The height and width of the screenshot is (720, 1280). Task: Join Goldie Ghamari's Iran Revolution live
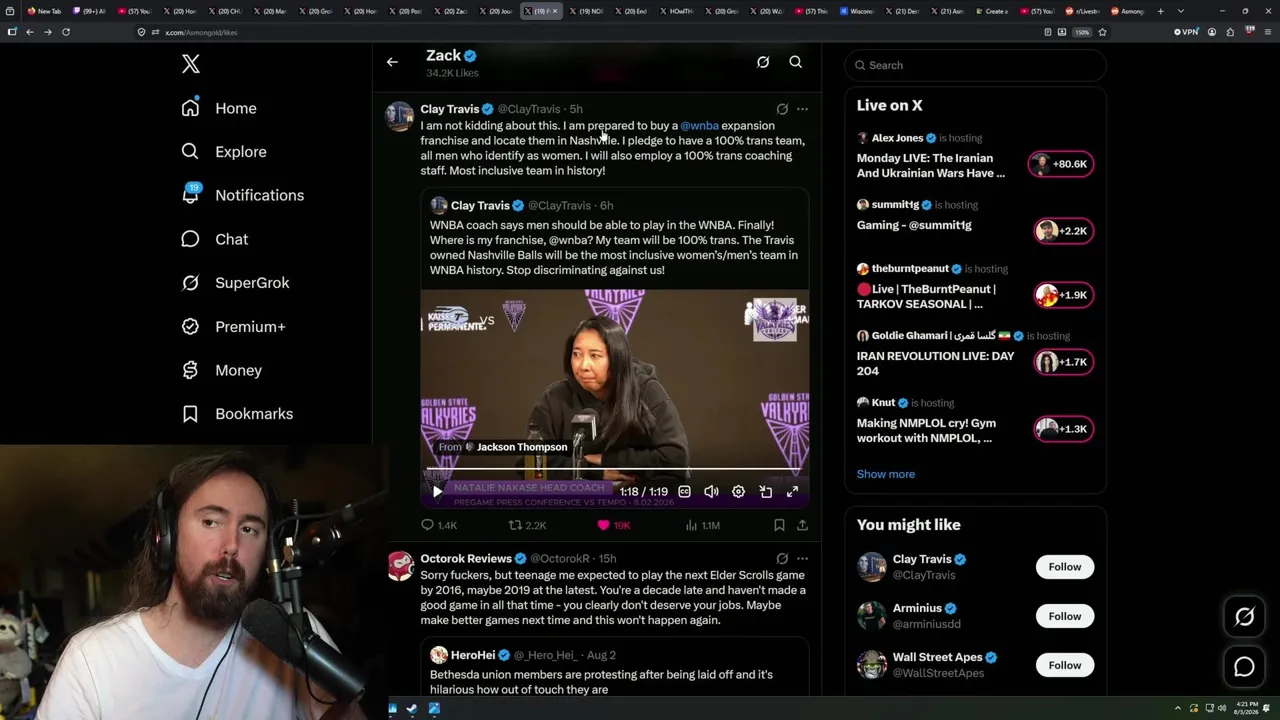[x=1061, y=362]
